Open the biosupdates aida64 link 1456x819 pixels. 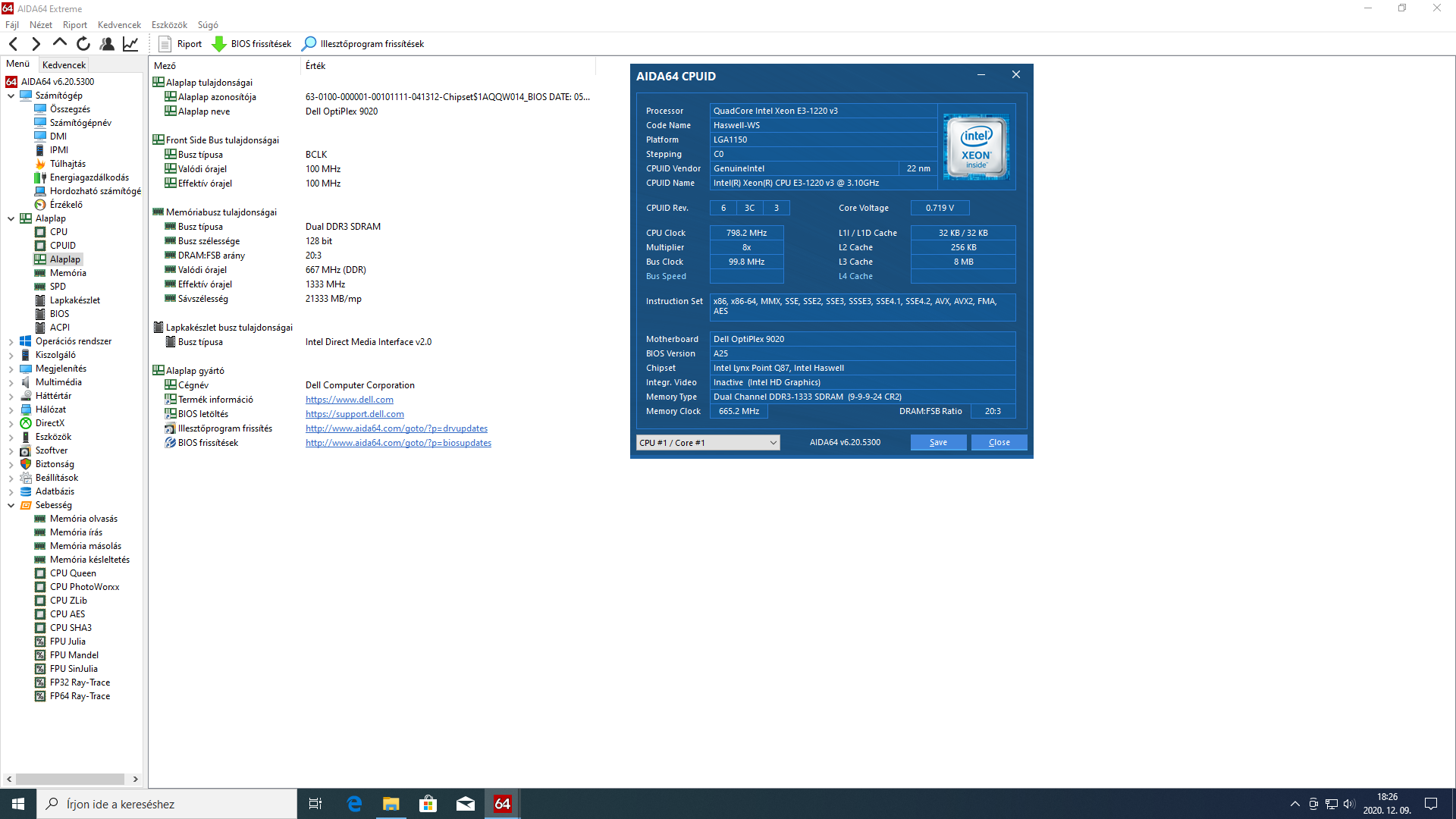pyautogui.click(x=398, y=443)
